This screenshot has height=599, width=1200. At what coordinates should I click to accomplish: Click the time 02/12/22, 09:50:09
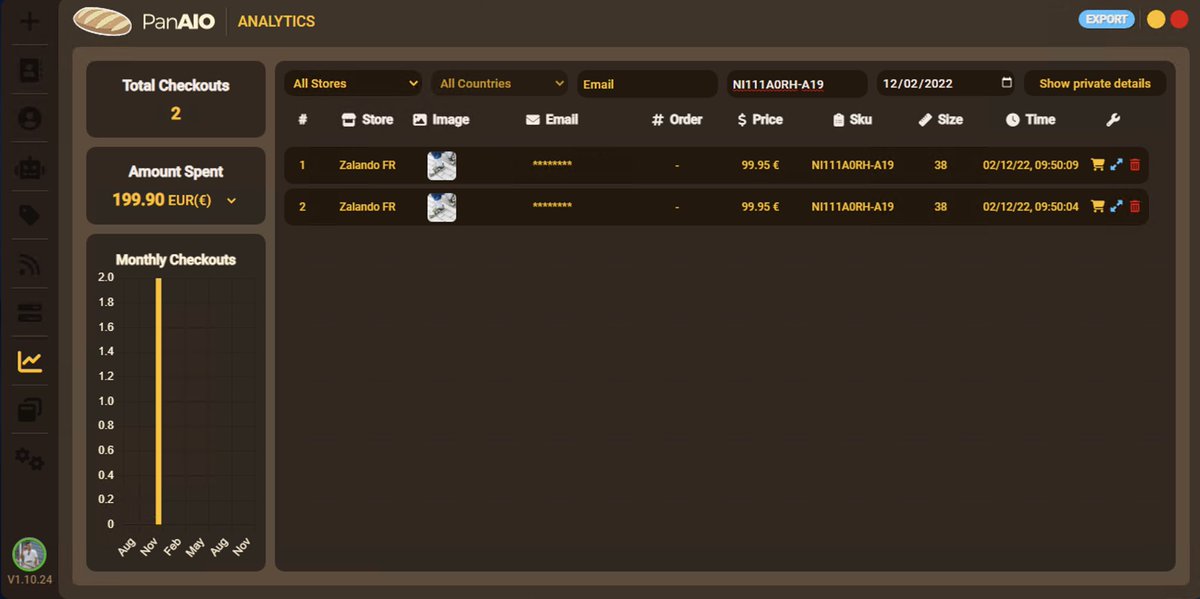[x=1030, y=165]
